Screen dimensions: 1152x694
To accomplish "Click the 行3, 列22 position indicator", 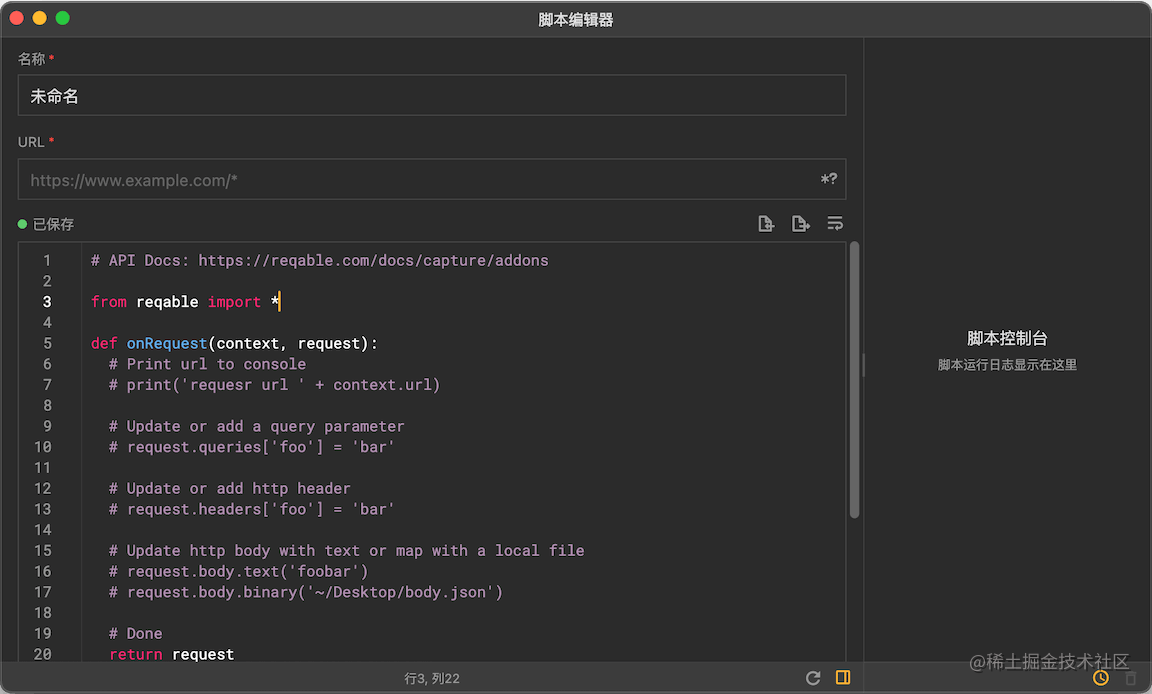I will point(432,678).
